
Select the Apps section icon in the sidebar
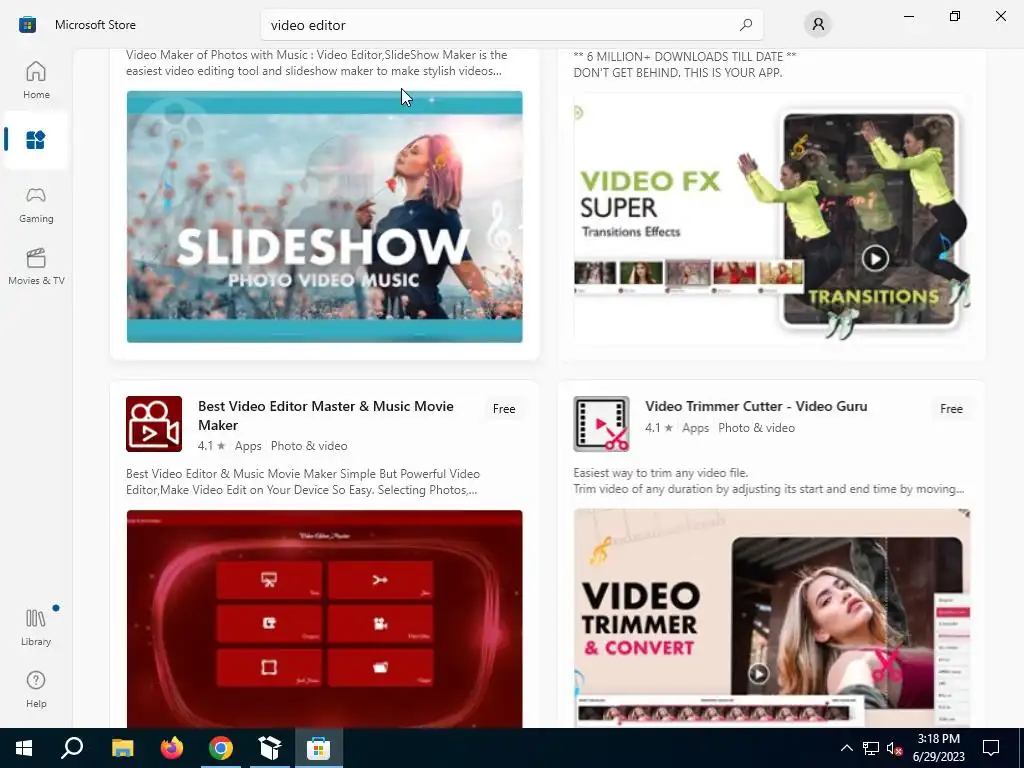36,140
